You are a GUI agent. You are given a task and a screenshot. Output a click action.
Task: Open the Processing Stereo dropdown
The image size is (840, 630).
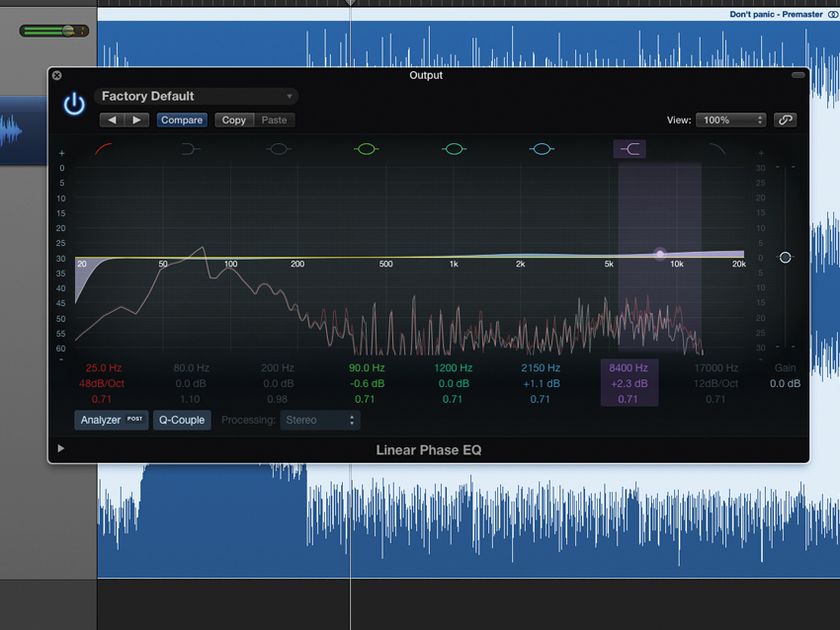click(320, 420)
